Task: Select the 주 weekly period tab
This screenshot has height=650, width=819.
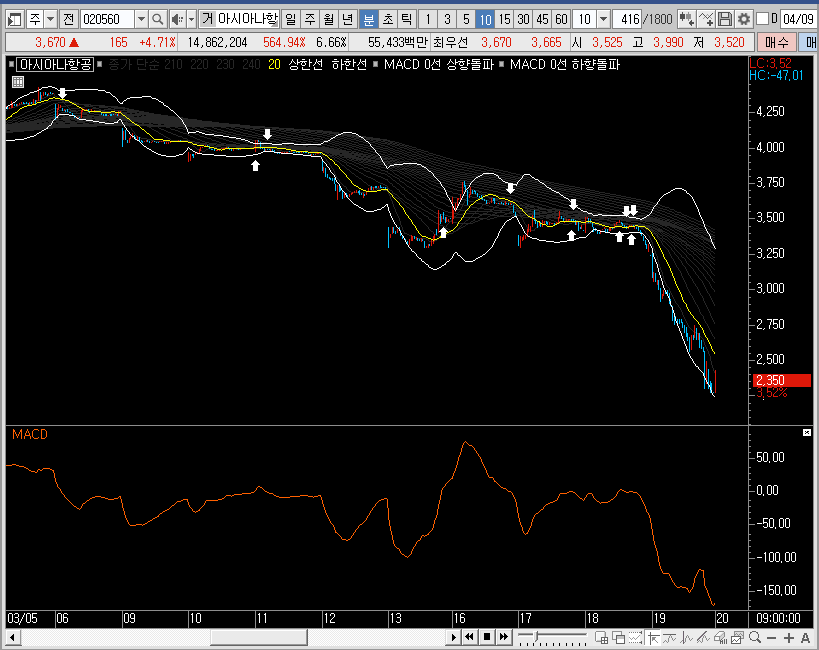Action: click(310, 20)
